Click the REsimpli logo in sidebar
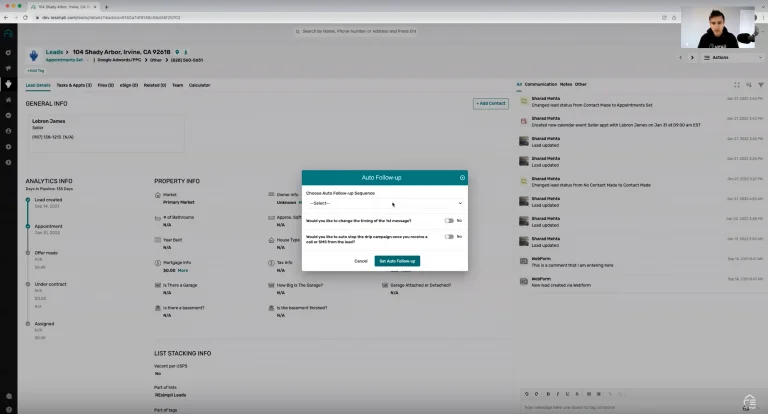 8,33
